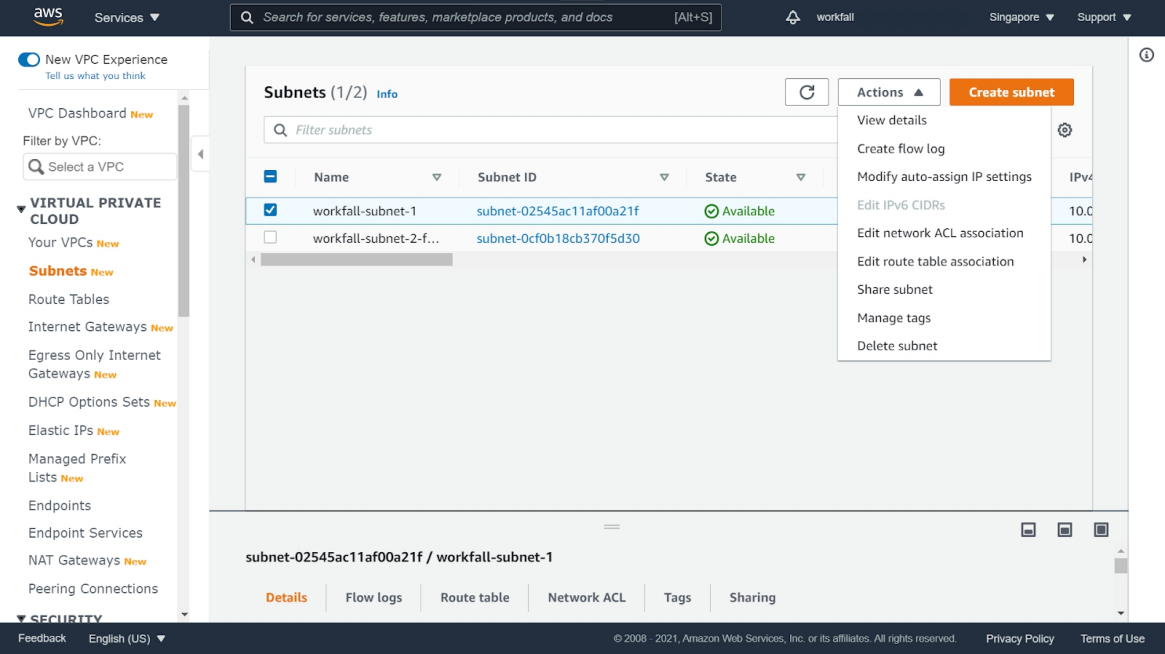Uncheck the workfall-subnet-1 row checkbox
The image size is (1165, 654).
(270, 210)
